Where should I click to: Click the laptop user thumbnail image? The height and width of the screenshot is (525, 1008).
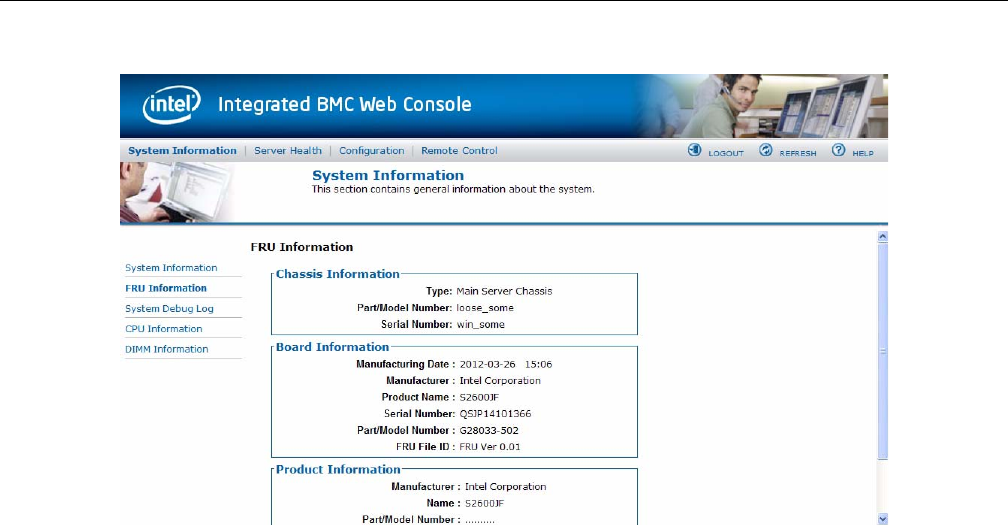point(177,192)
